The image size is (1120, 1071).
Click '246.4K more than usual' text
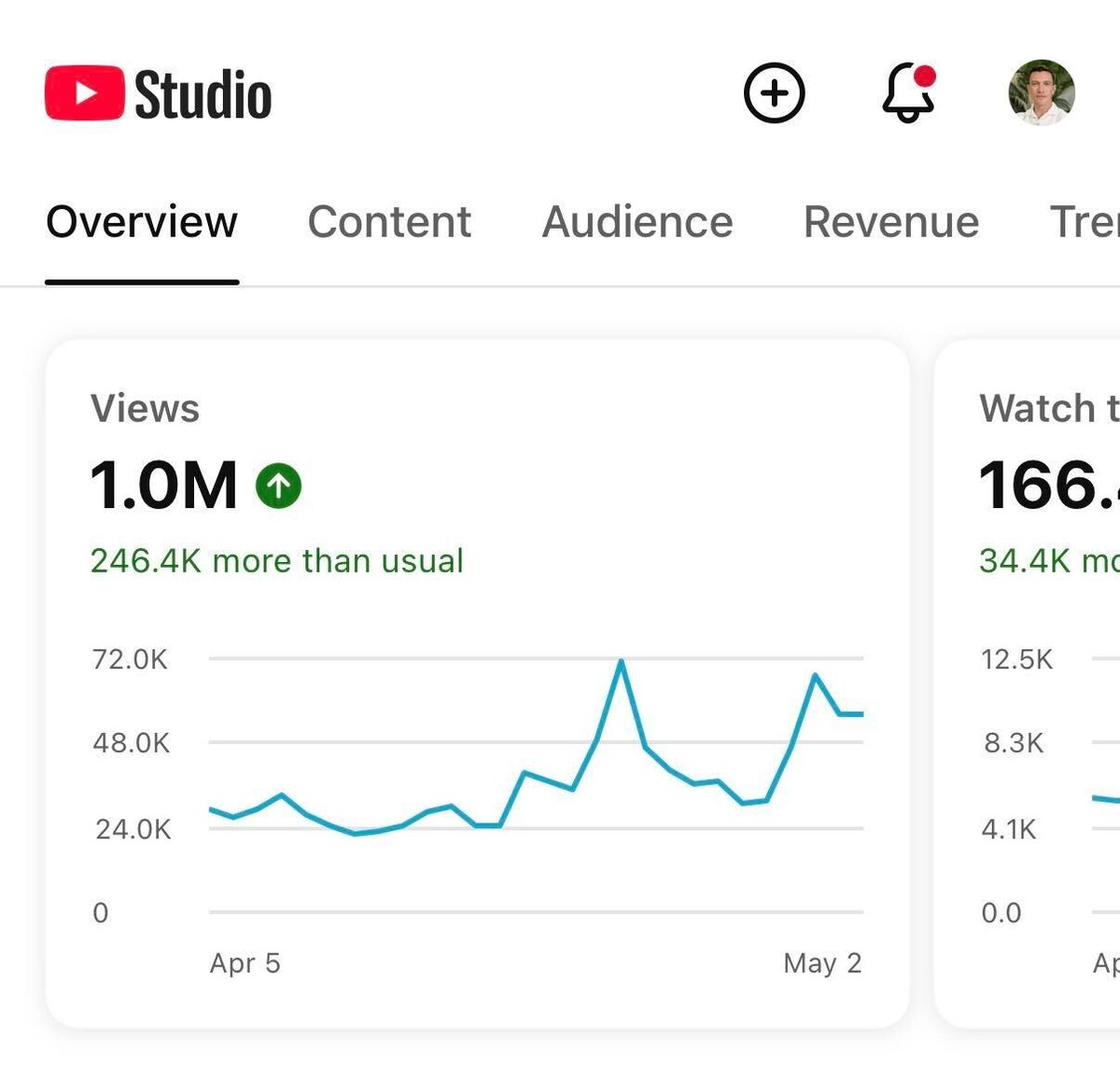[x=277, y=561]
